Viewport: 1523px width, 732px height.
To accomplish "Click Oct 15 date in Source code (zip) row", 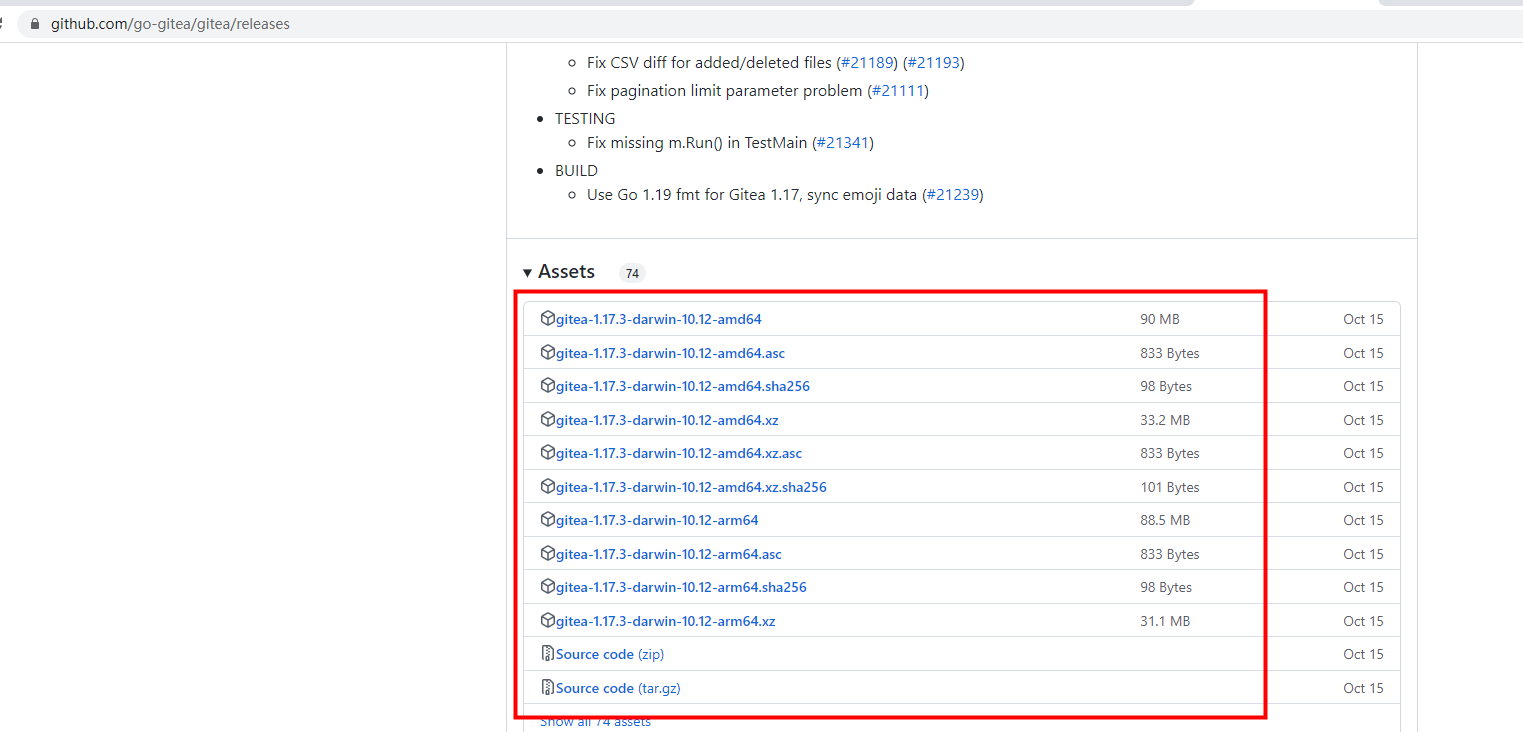I will click(x=1363, y=654).
